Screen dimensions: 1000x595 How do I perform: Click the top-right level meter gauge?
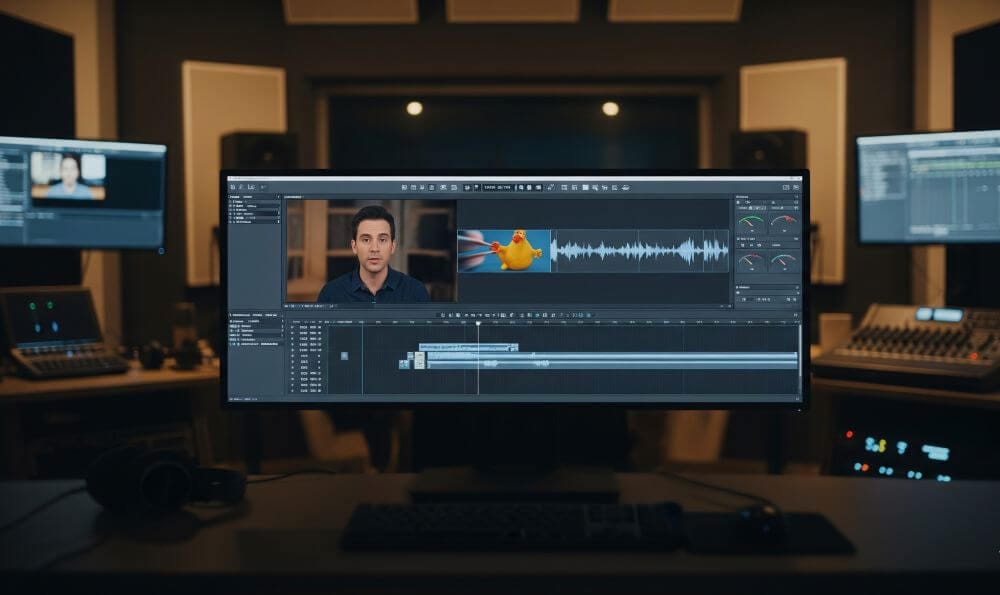tap(783, 222)
